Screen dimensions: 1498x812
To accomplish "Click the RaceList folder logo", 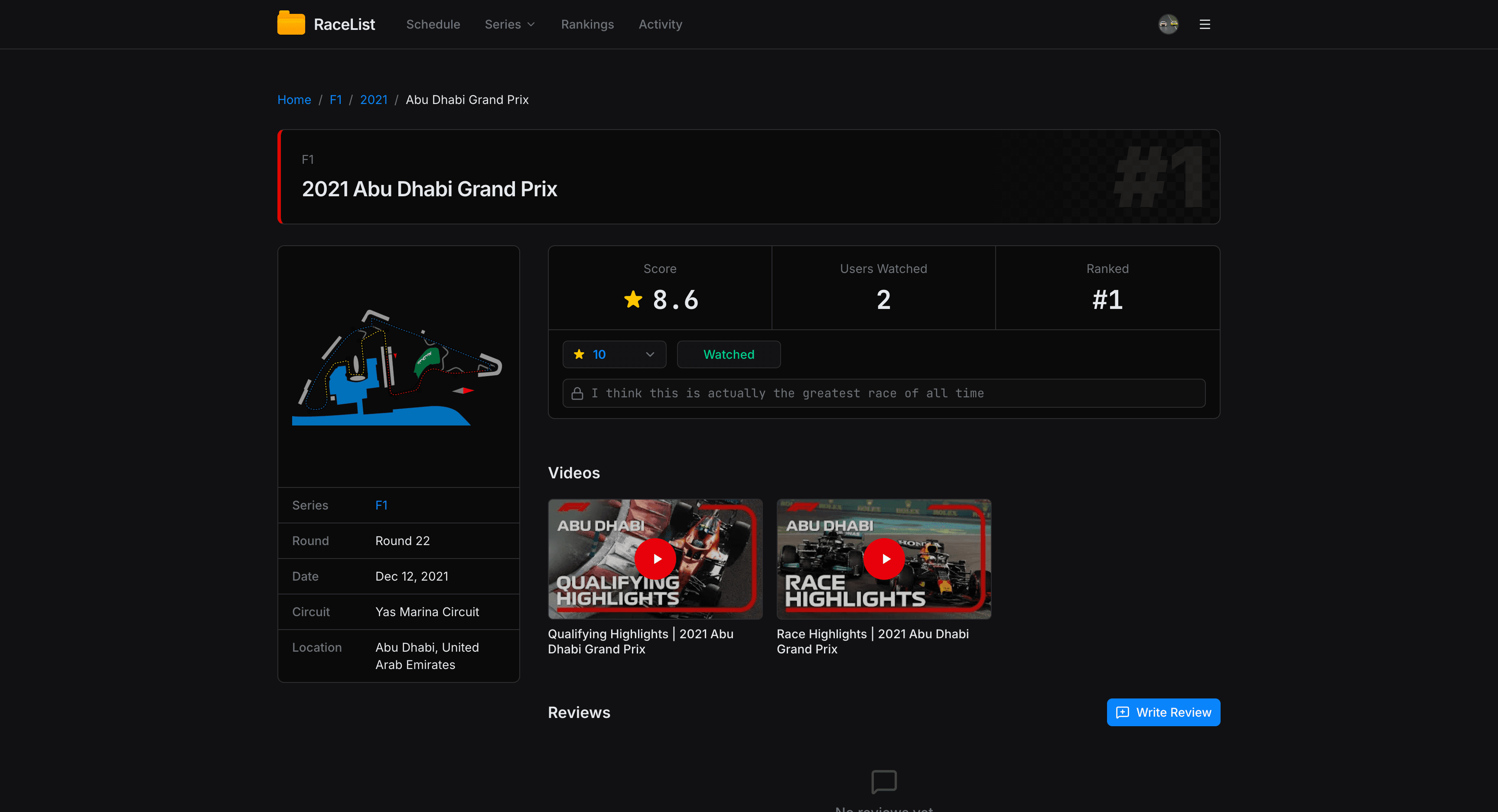I will [291, 23].
